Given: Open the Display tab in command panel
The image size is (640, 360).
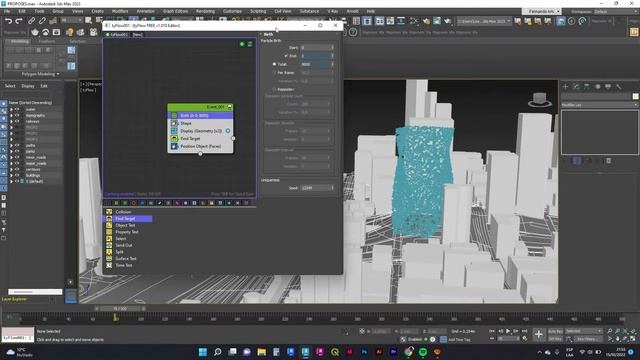Looking at the screenshot, I should [608, 87].
